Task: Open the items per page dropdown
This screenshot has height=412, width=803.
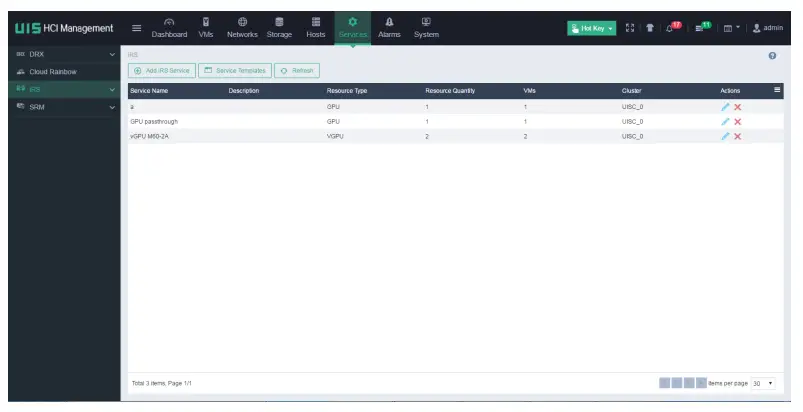Action: tap(763, 383)
